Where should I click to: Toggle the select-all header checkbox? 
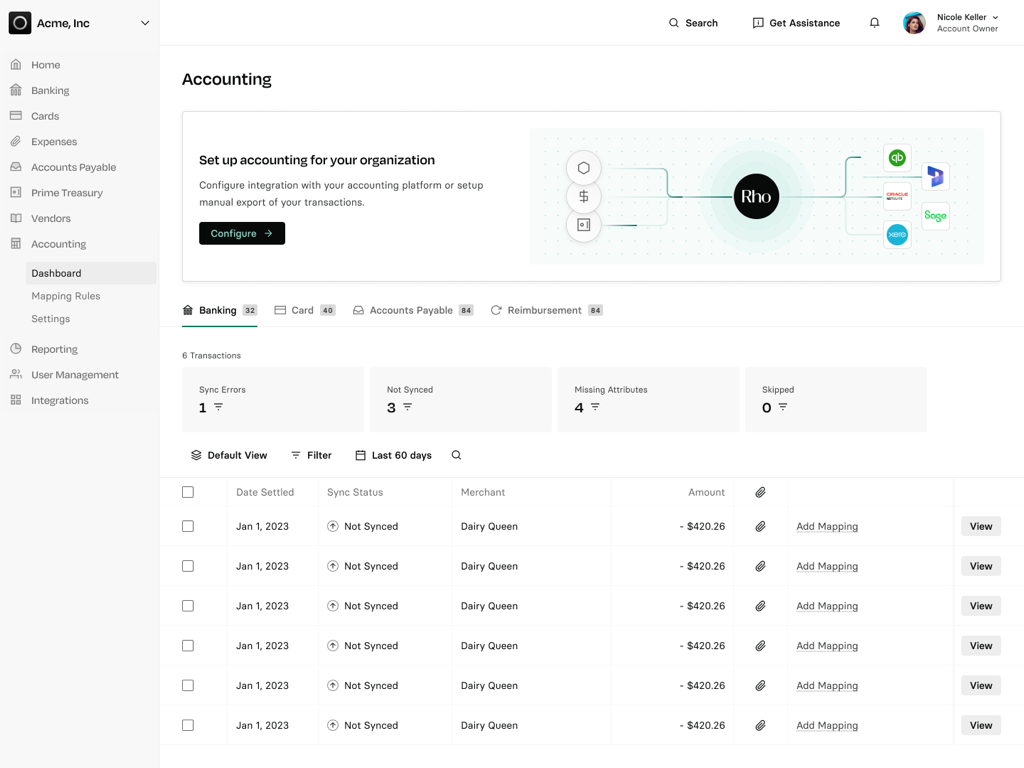tap(188, 492)
